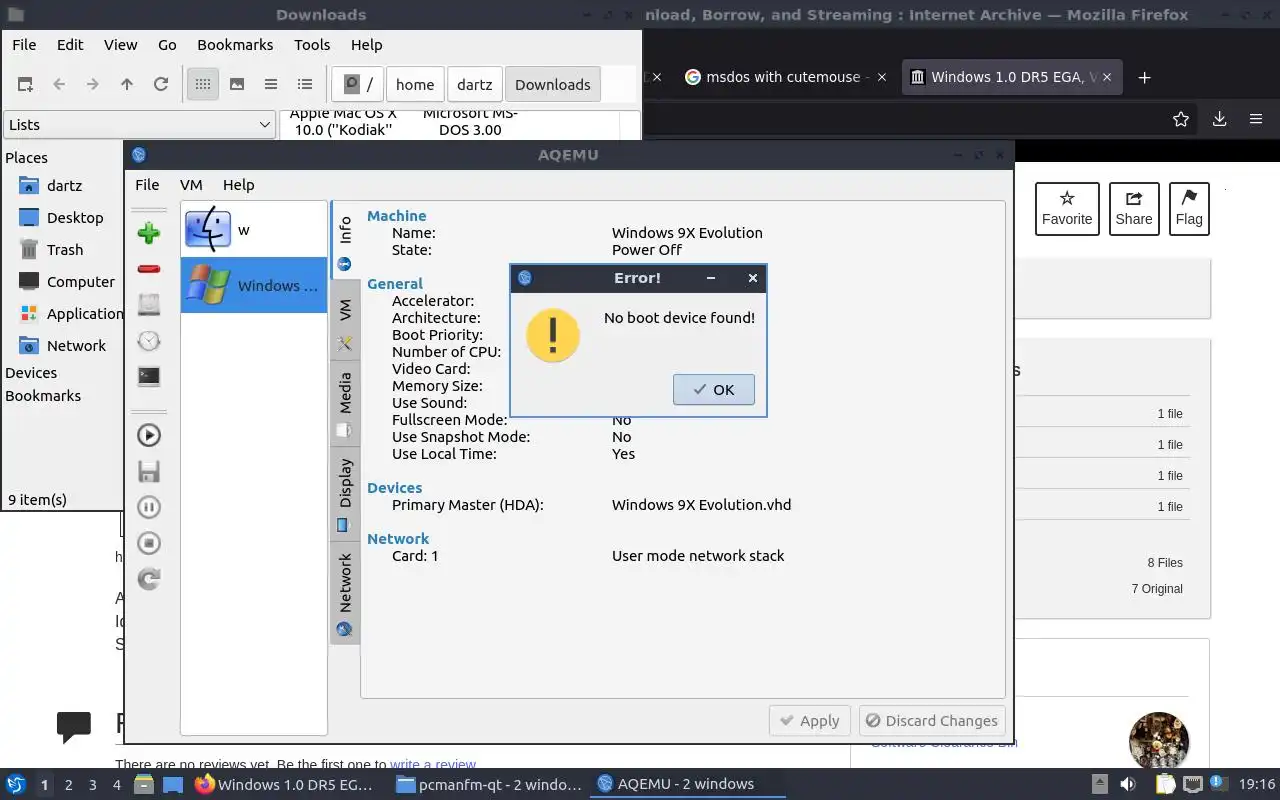Open a new tab in the file manager toolbar
Image resolution: width=1280 pixels, height=800 pixels.
pyautogui.click(x=25, y=84)
